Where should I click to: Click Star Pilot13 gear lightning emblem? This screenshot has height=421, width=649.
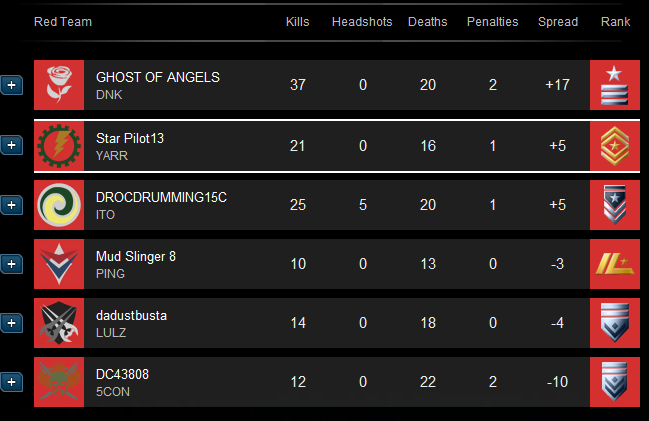pyautogui.click(x=59, y=146)
